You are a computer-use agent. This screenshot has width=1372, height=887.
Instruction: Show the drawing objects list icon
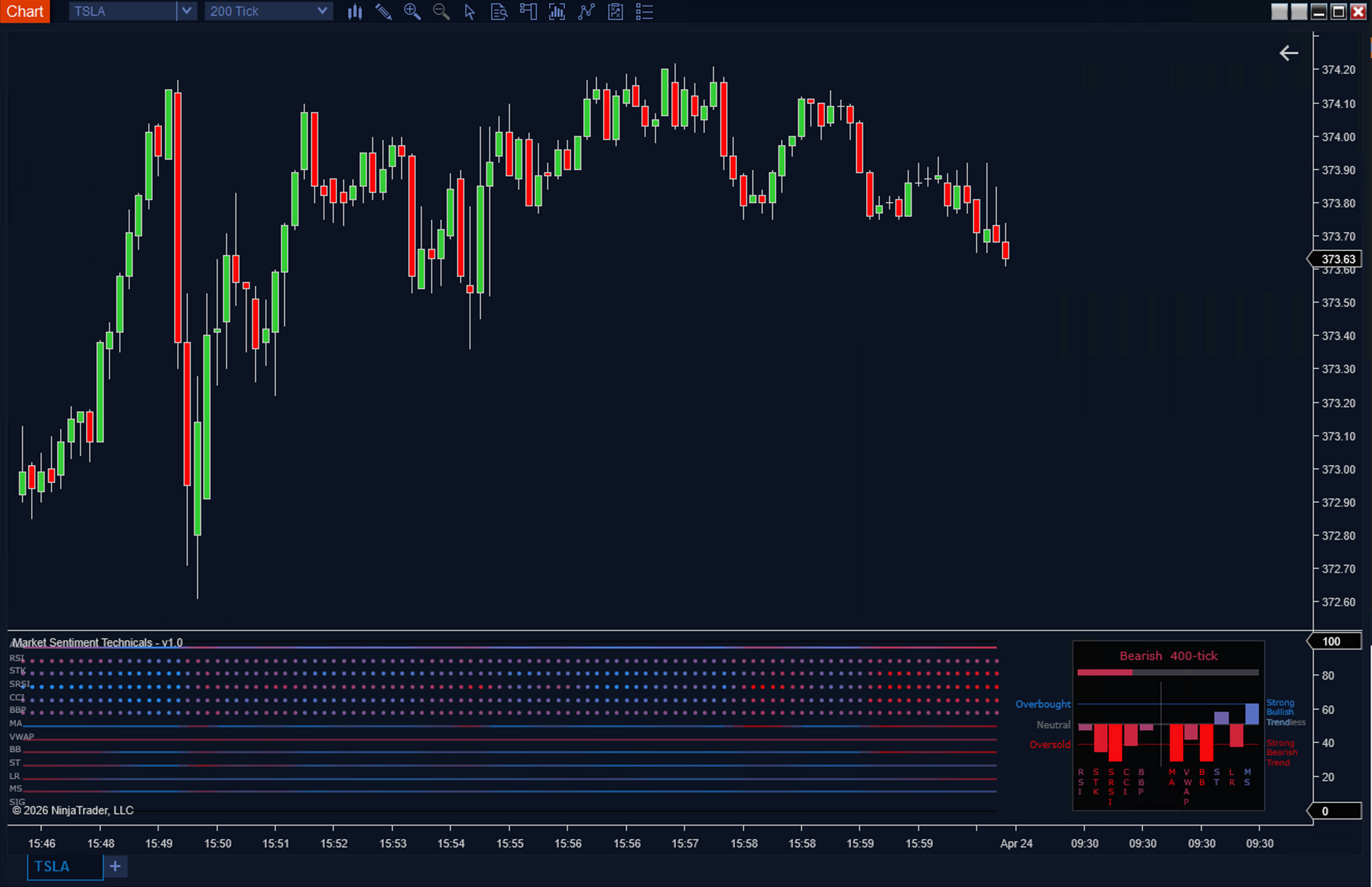pos(644,11)
